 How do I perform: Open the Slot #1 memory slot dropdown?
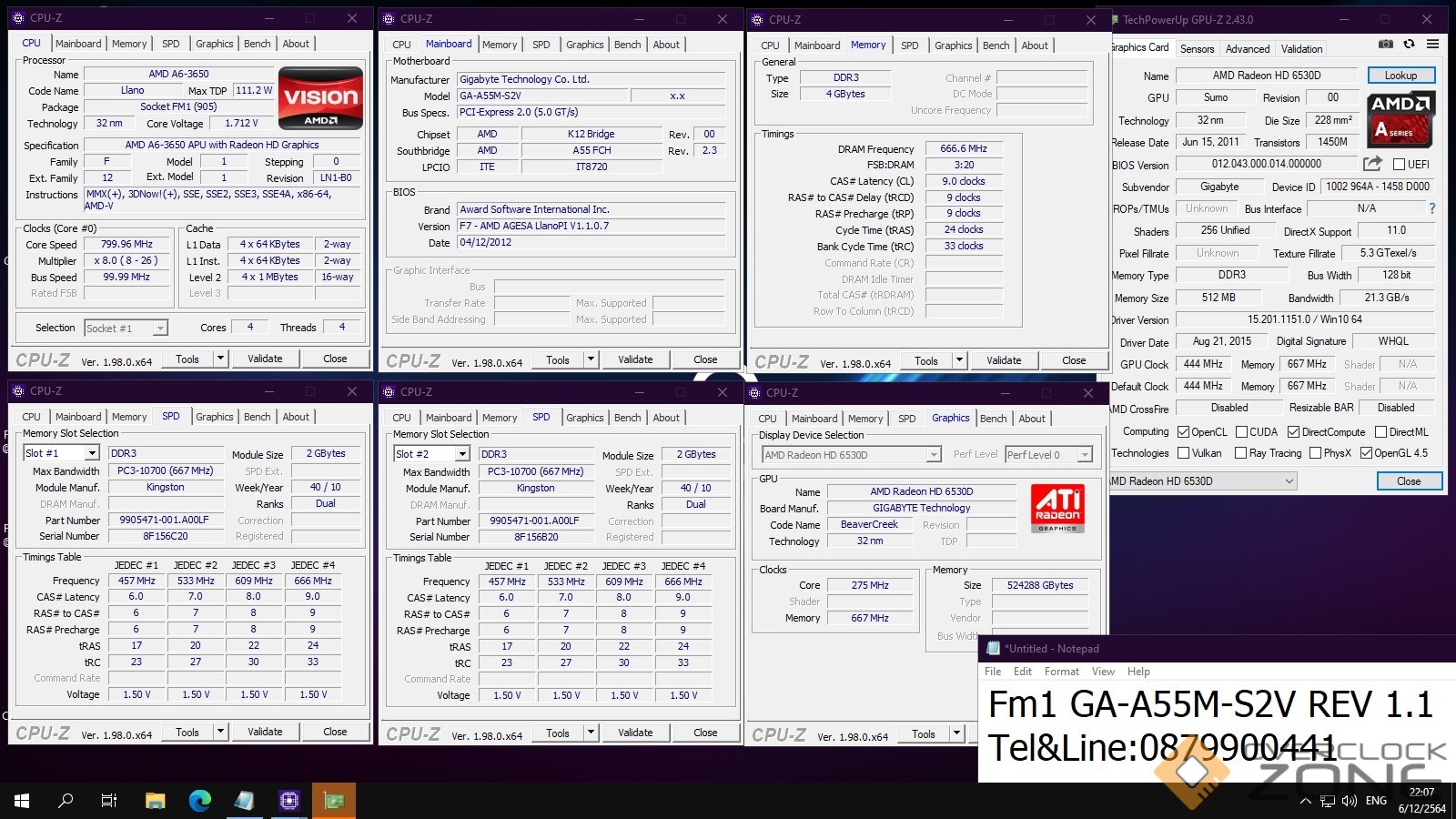[62, 453]
